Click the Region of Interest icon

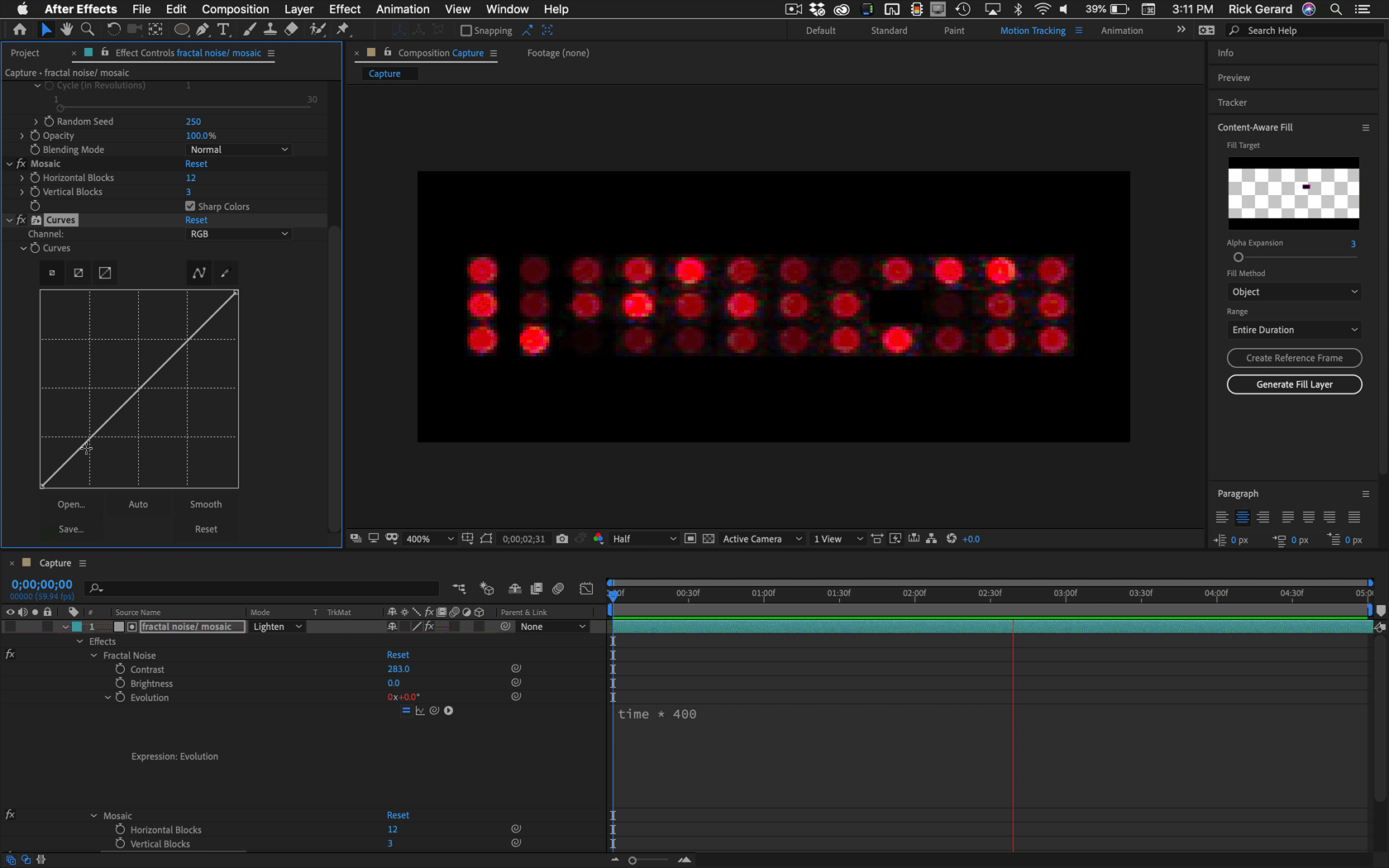pos(690,539)
